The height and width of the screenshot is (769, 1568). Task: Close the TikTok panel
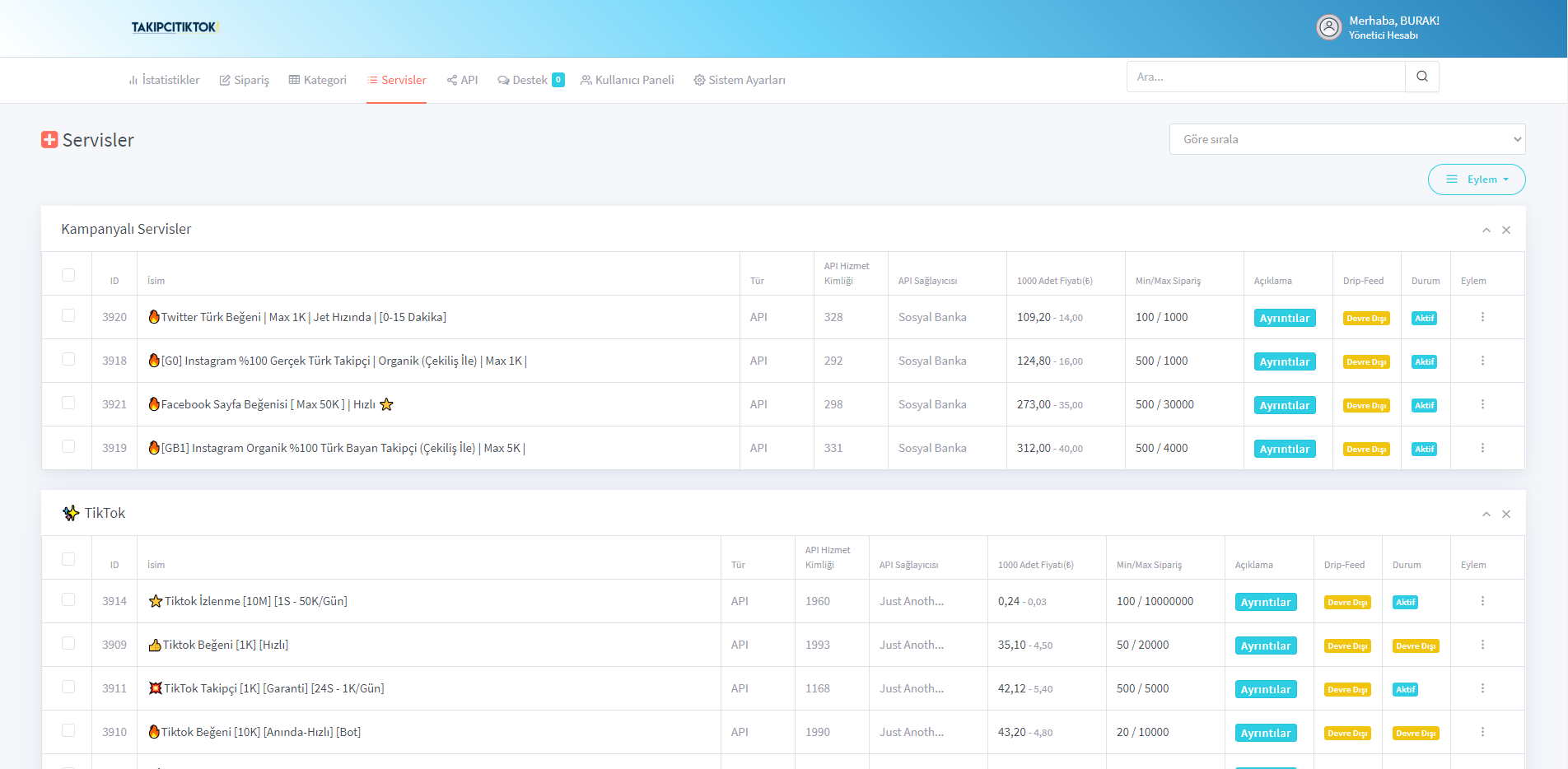click(x=1506, y=514)
